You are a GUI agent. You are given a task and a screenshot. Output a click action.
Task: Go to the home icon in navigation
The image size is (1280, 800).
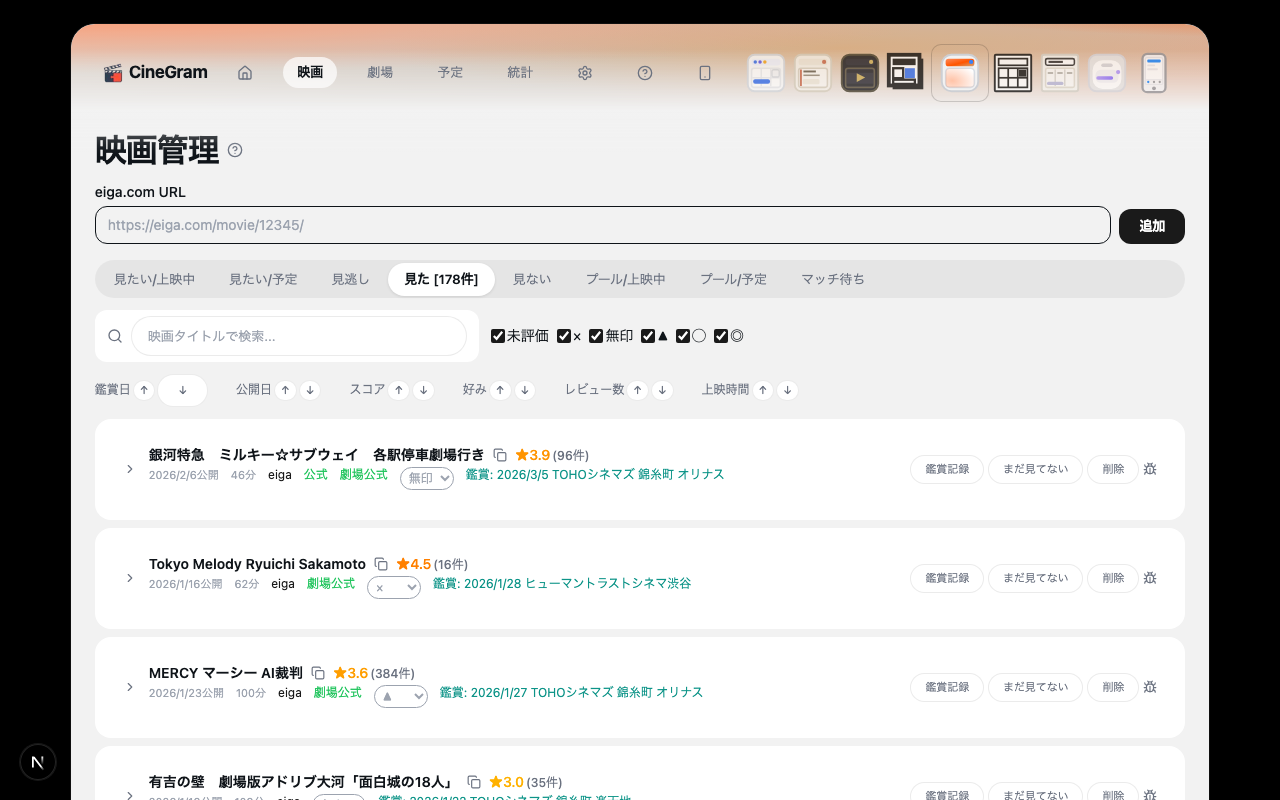click(245, 73)
